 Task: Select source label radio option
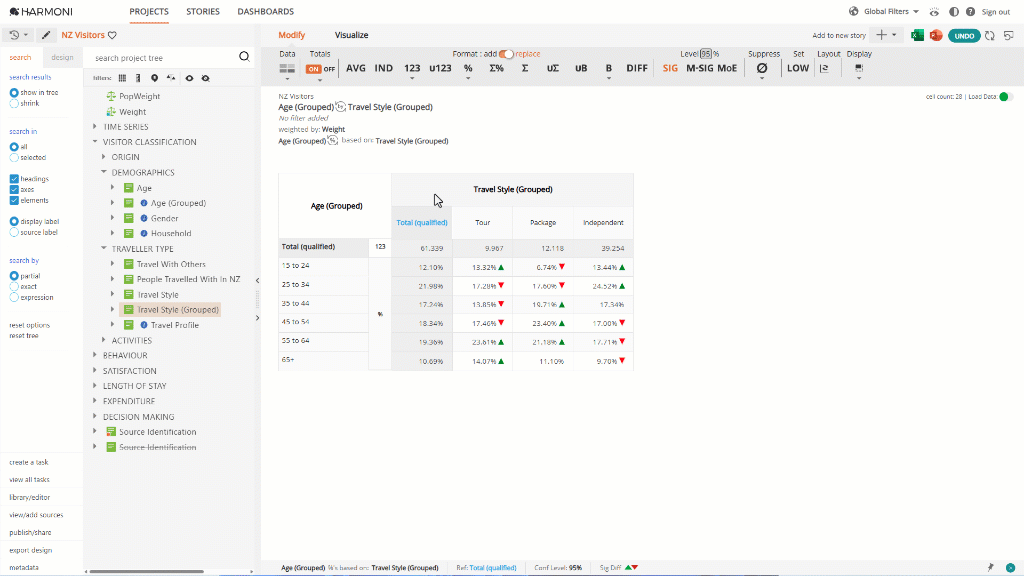[x=14, y=232]
